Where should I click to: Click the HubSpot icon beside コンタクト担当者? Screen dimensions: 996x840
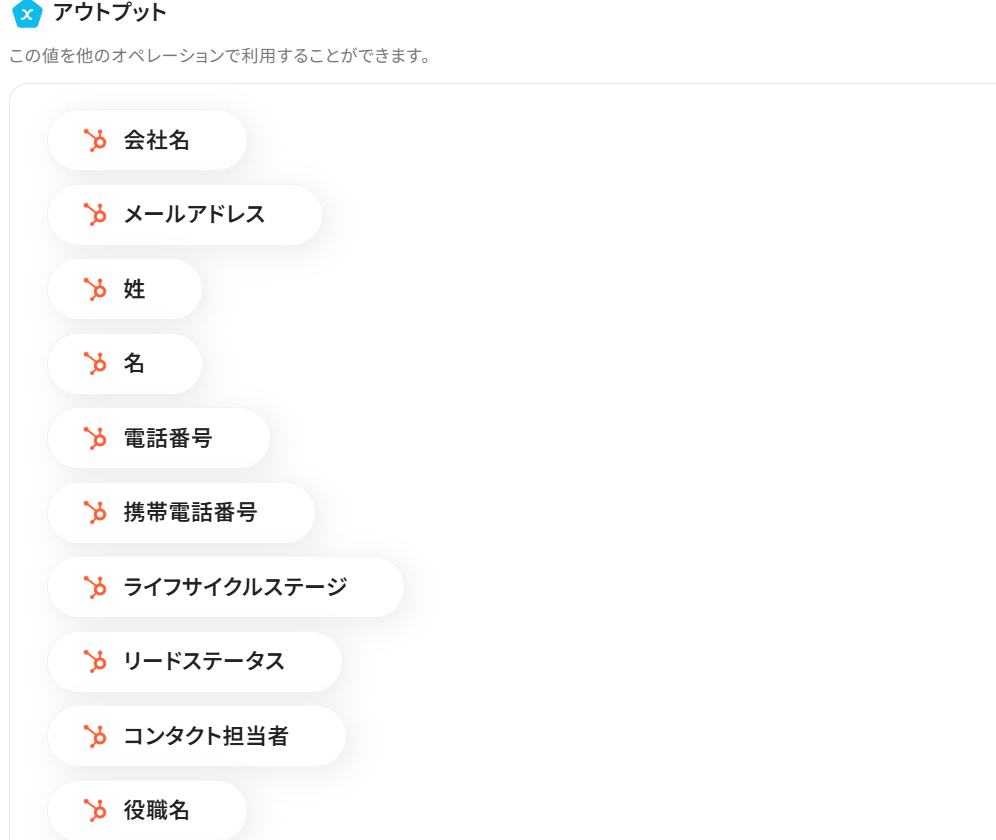[x=95, y=736]
